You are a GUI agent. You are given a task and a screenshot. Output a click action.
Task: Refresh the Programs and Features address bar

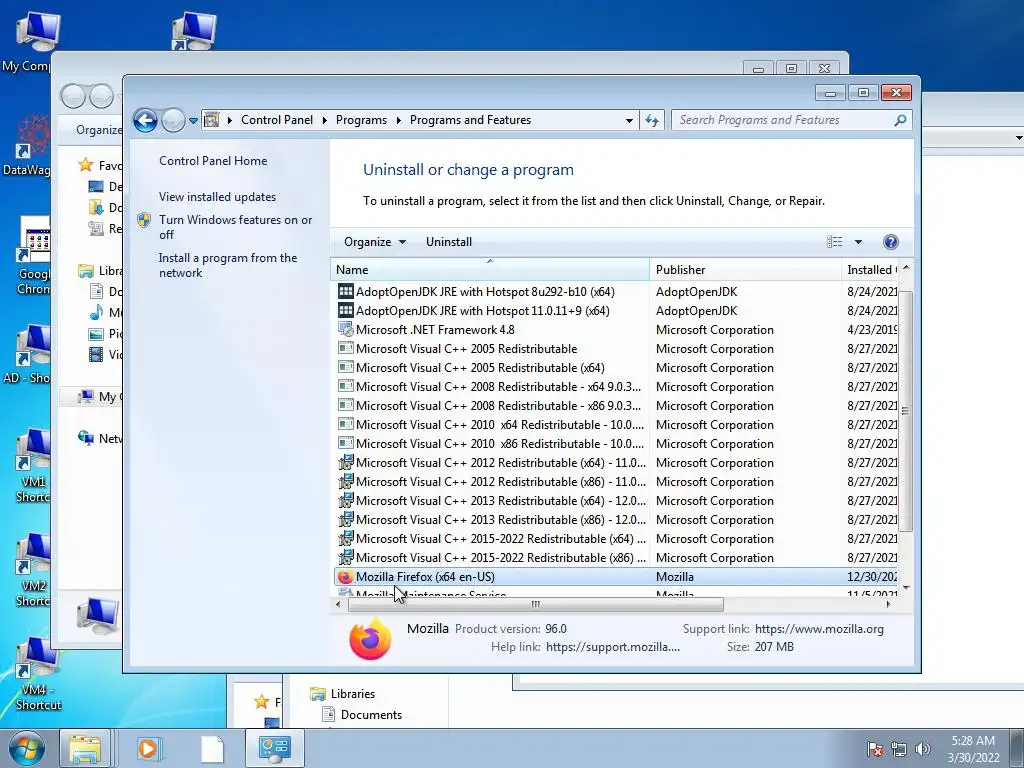point(652,120)
